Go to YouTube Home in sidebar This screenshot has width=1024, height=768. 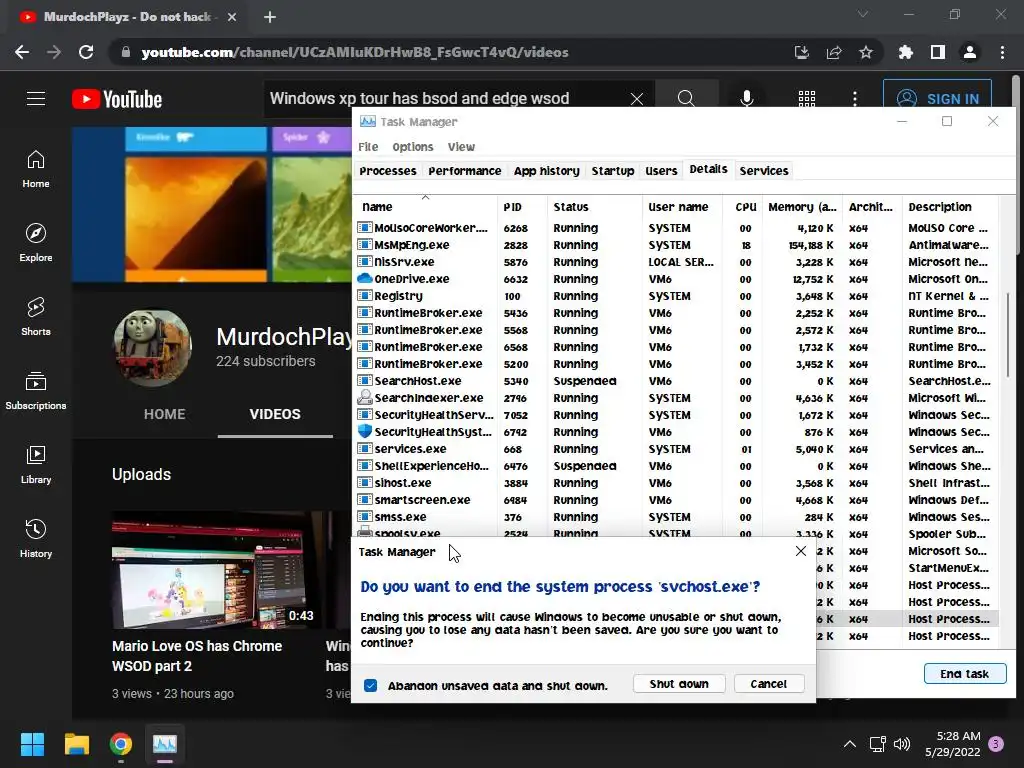click(36, 169)
